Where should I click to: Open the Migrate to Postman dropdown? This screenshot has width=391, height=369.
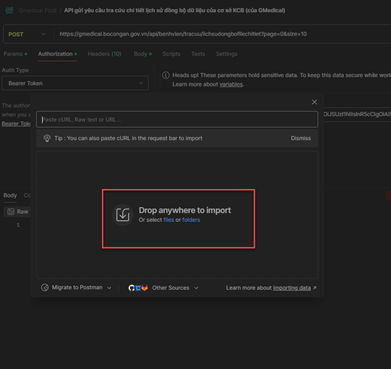[x=76, y=287]
